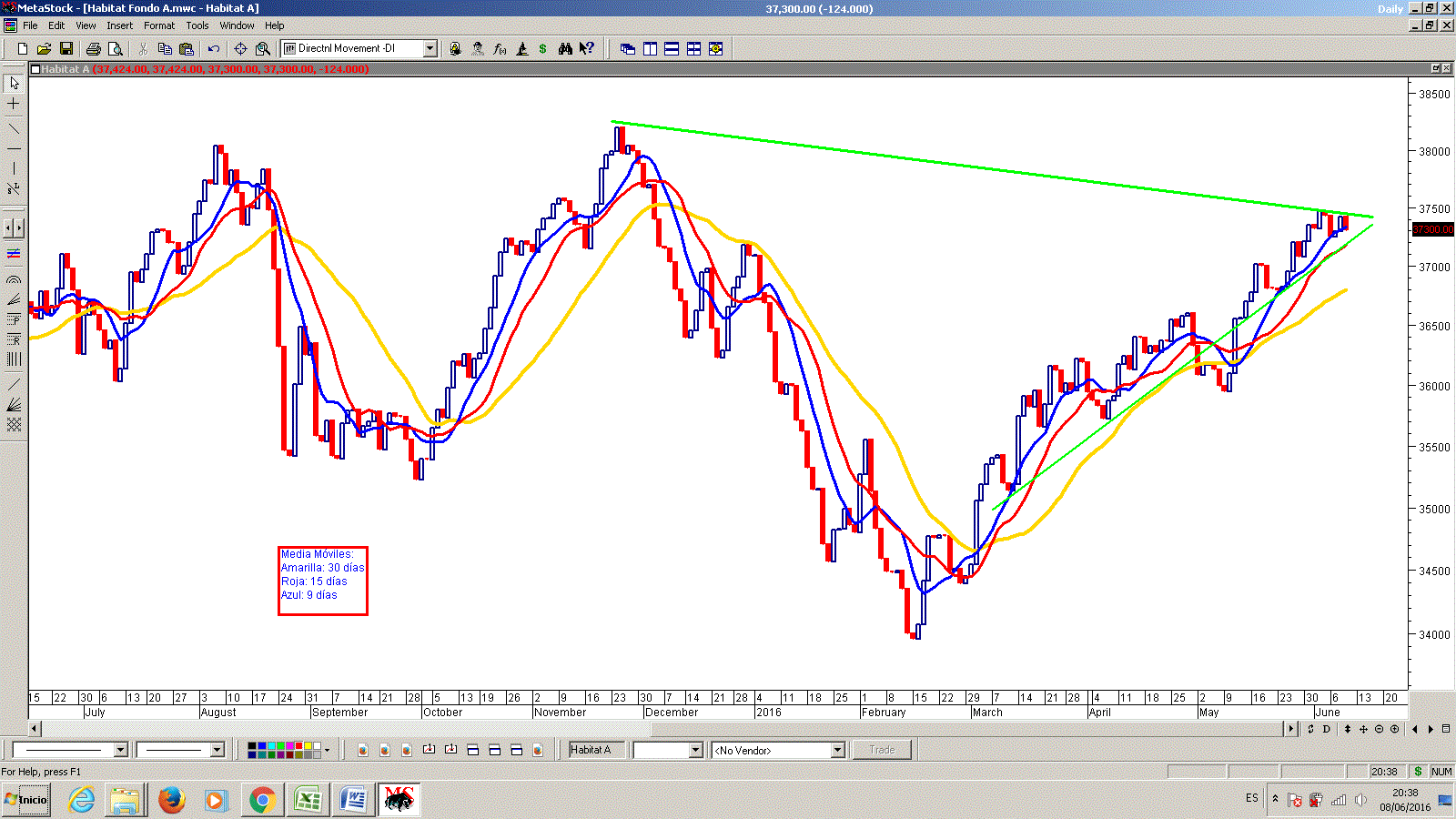This screenshot has width=1456, height=819.
Task: Toggle the arrow selection pointer tool
Action: tap(14, 83)
